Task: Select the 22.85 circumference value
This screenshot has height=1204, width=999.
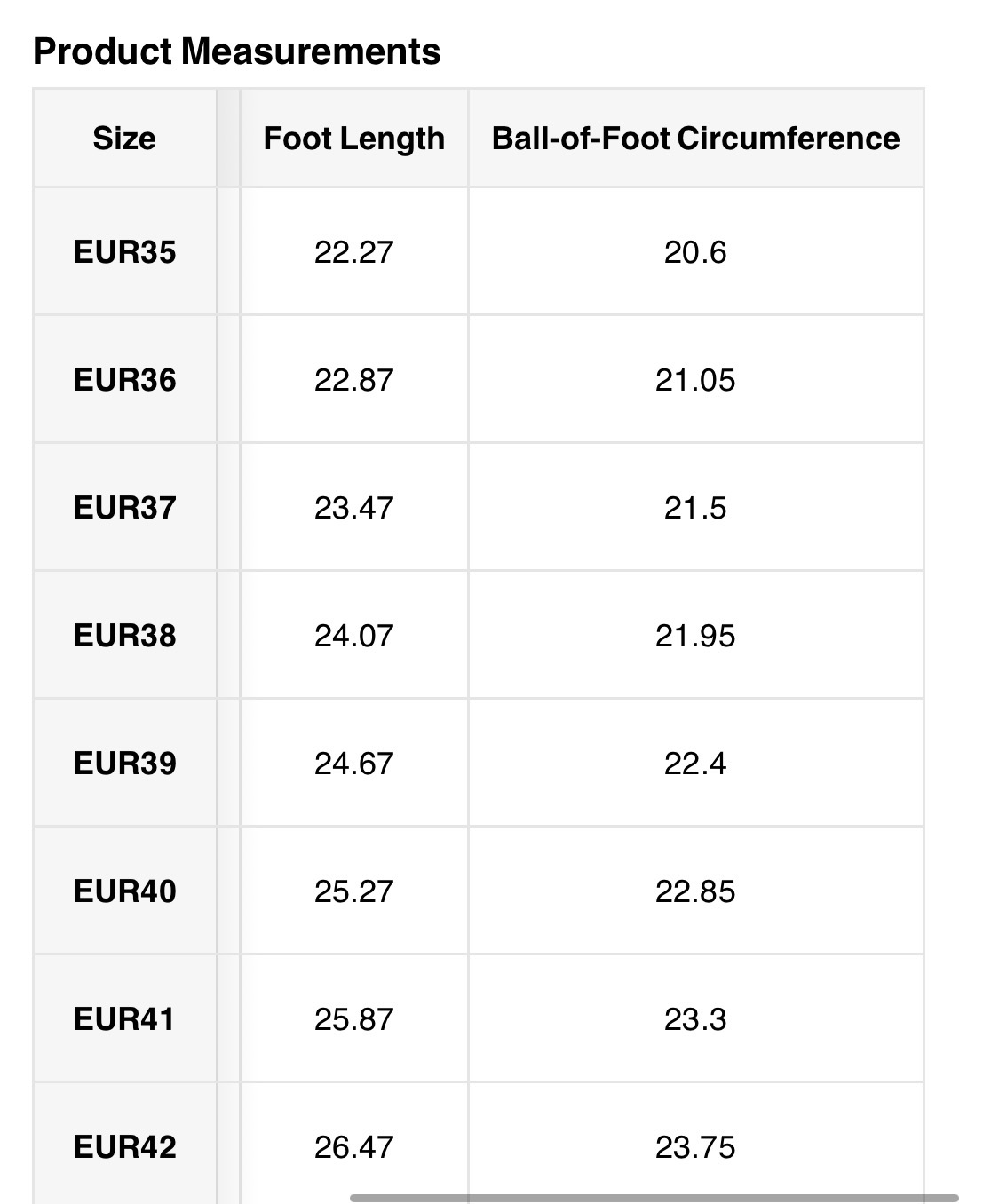Action: click(695, 891)
